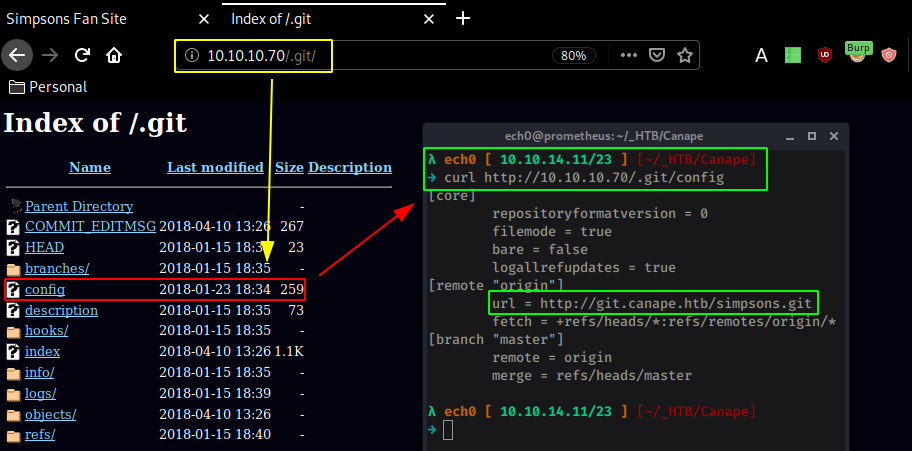This screenshot has width=912, height=451.
Task: Open the index file link
Action: pos(42,351)
